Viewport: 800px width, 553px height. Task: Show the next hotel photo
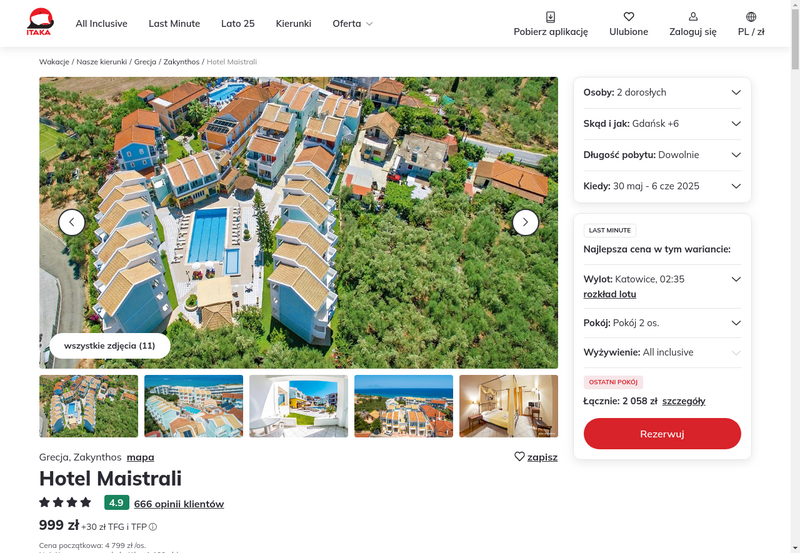pos(525,222)
